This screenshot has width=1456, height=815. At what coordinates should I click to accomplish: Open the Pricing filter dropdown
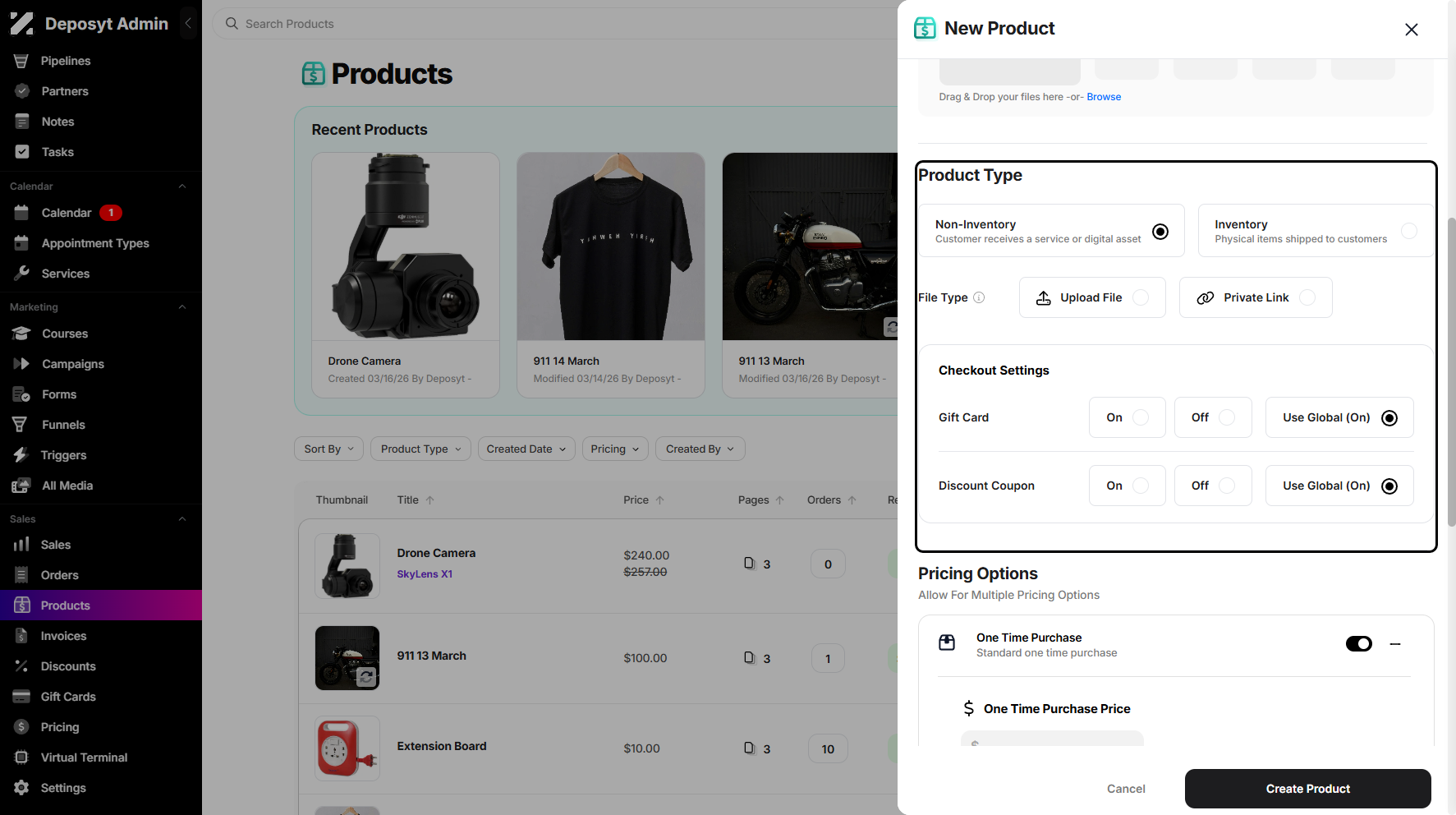click(x=614, y=449)
